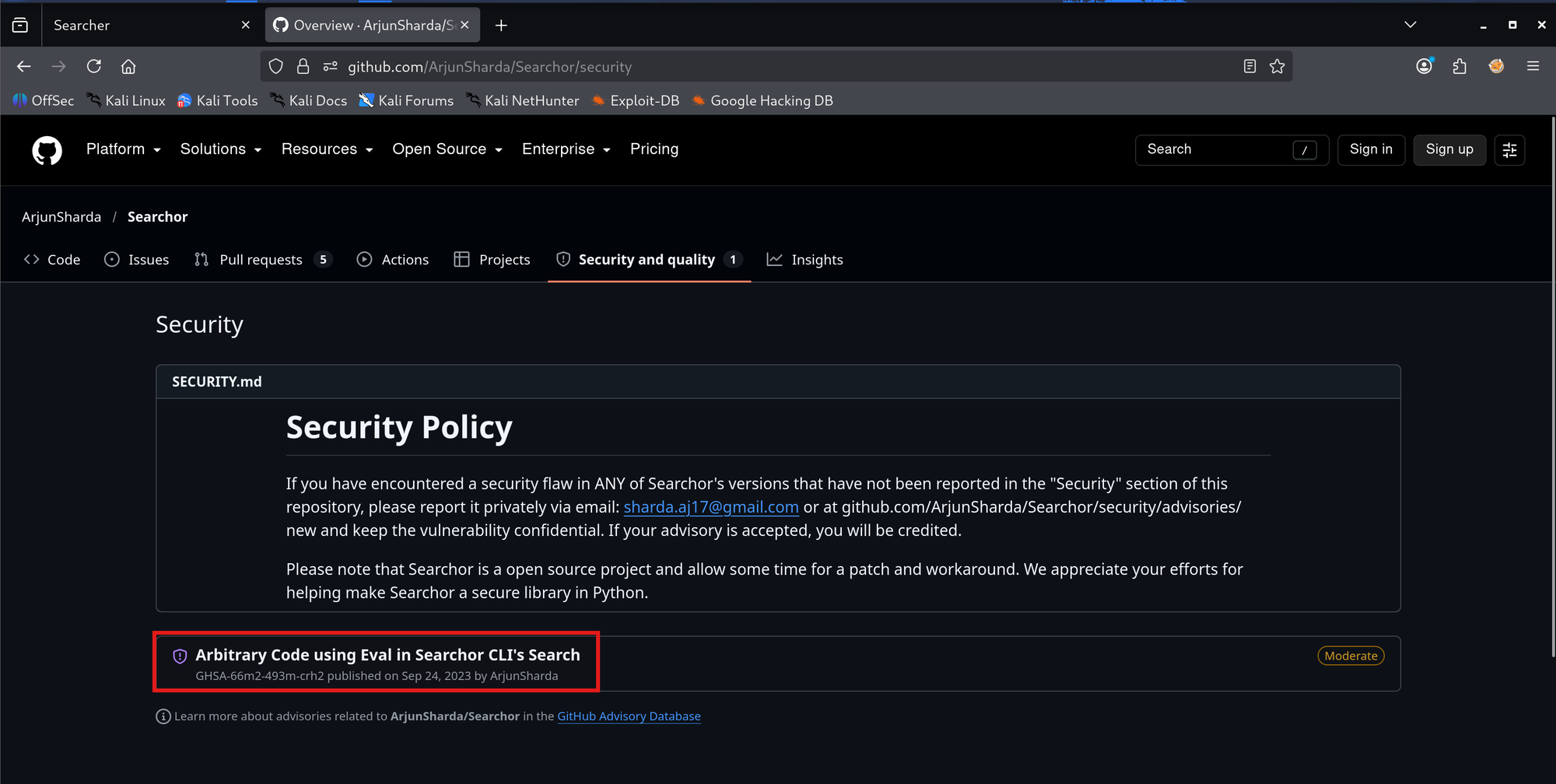Bookmark this page with the star icon
1556x784 pixels.
1277,66
